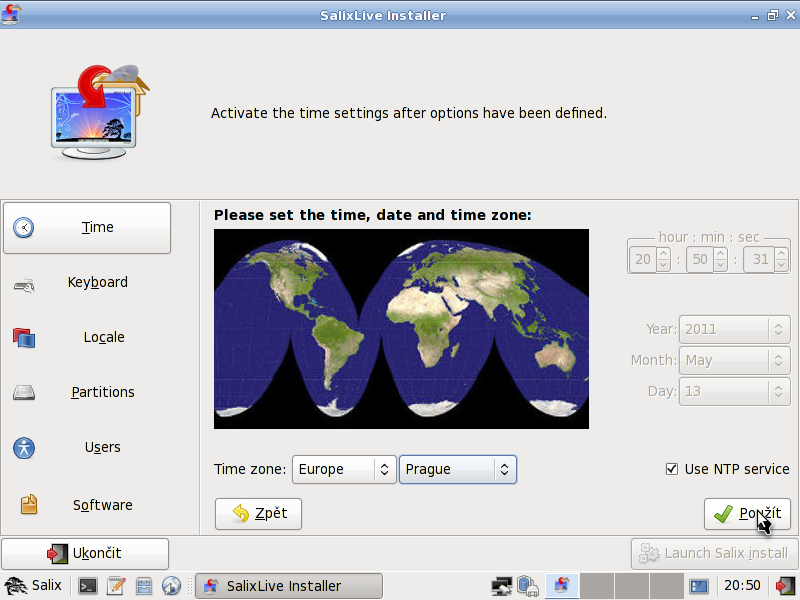
Task: Click the seconds field showing 31
Action: [760, 259]
